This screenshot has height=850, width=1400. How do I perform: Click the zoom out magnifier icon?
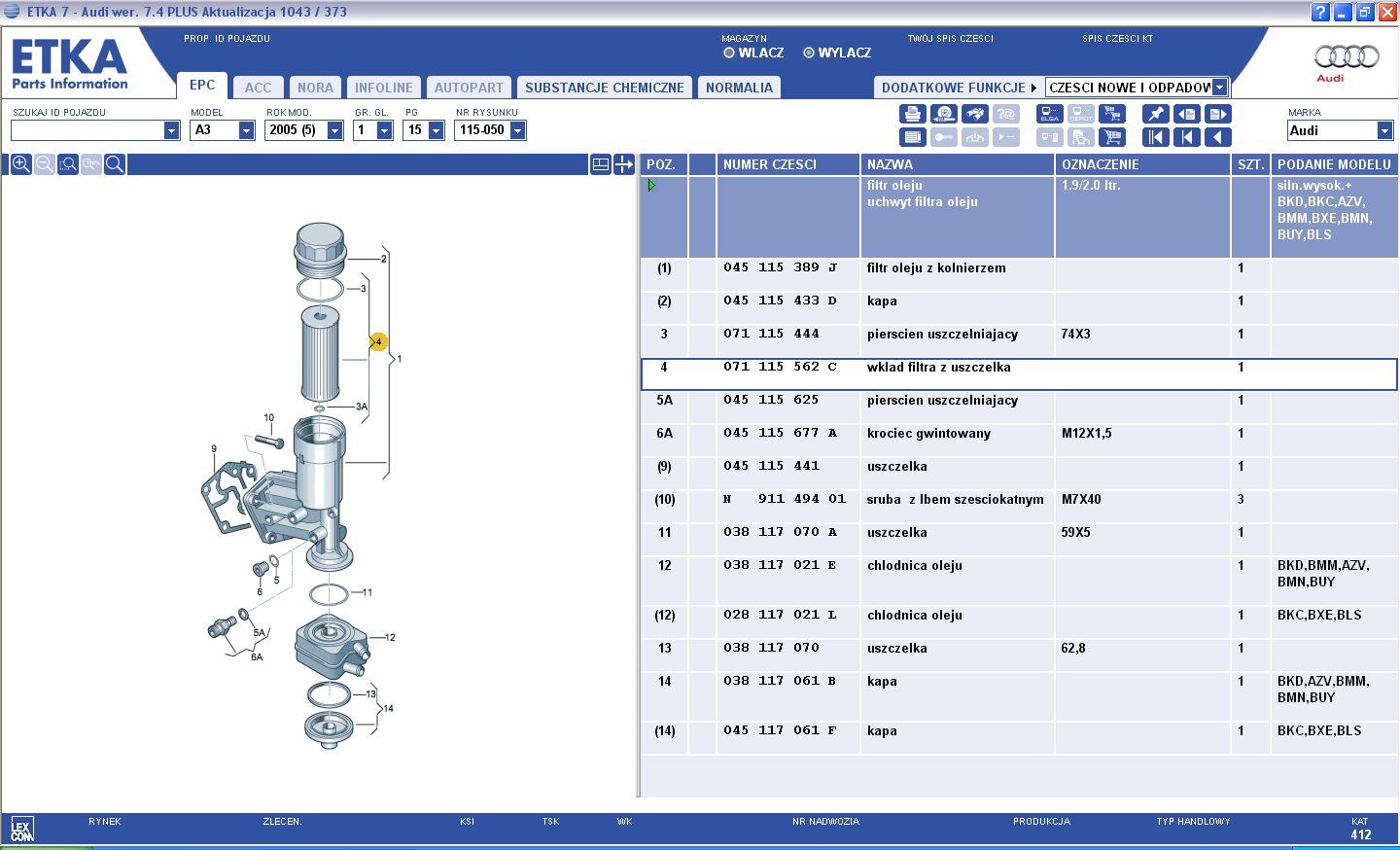click(44, 164)
